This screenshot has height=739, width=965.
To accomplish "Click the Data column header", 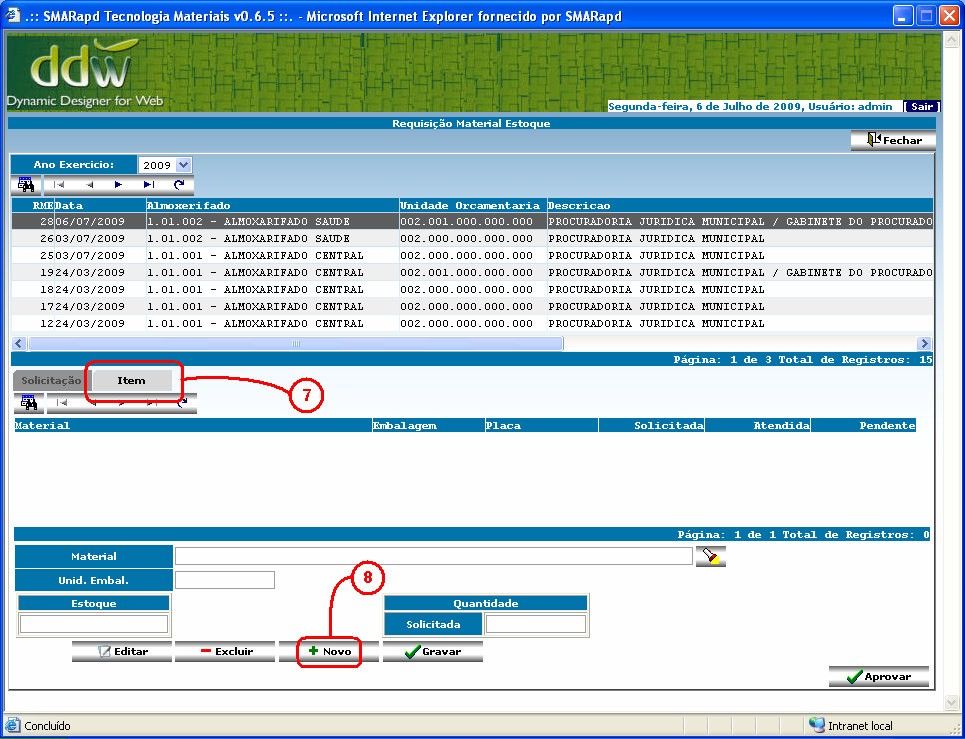I will tap(100, 206).
